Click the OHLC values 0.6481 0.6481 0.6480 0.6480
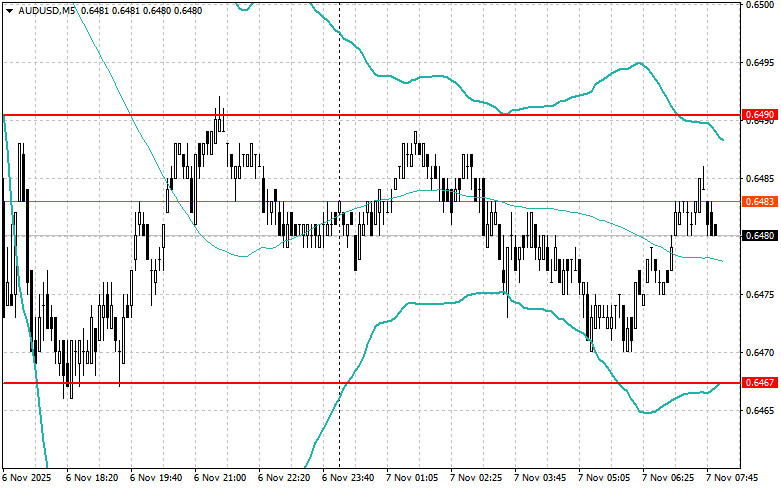Image resolution: width=781 pixels, height=489 pixels. tap(141, 10)
